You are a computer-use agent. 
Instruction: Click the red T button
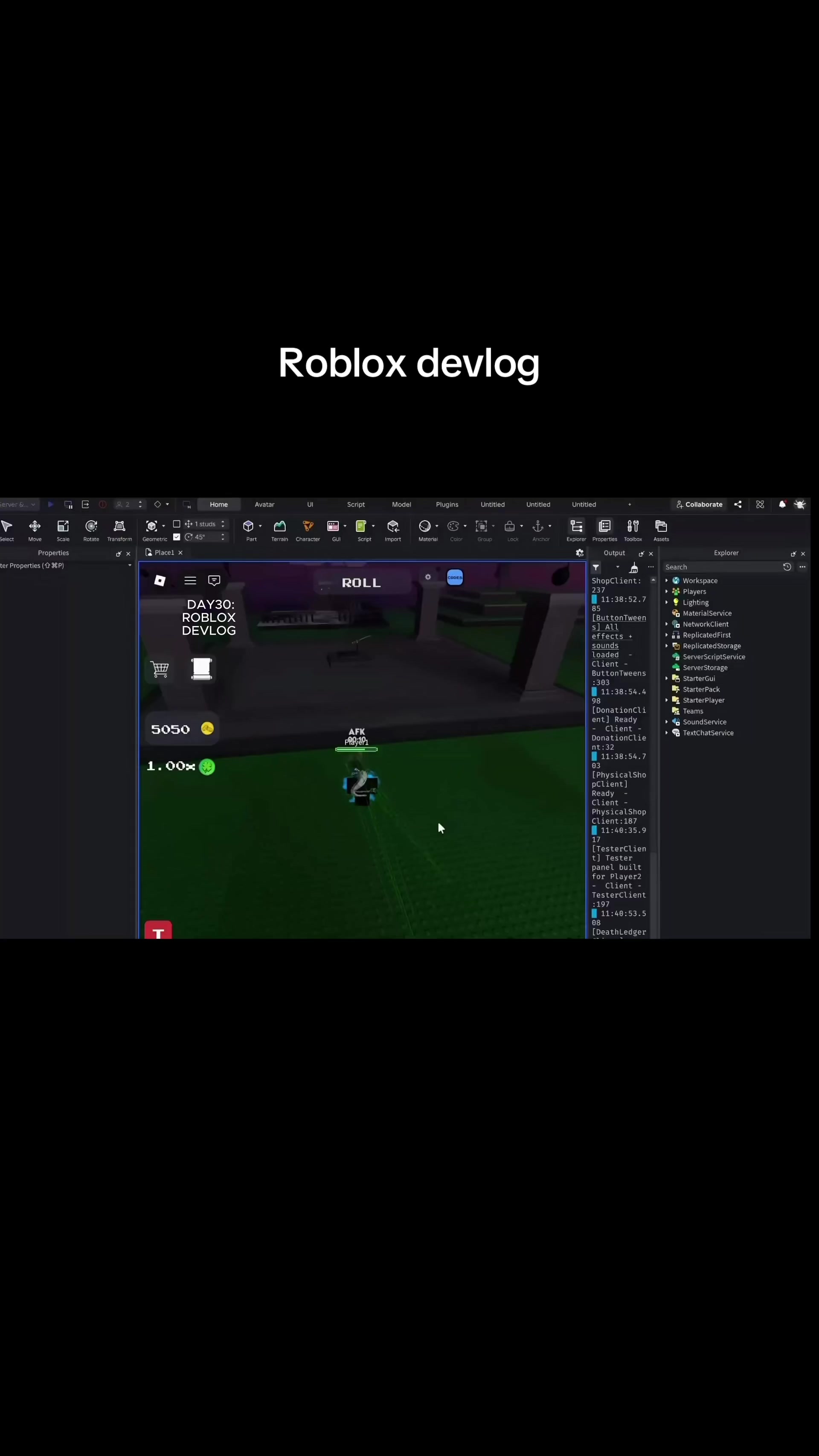pos(158,930)
